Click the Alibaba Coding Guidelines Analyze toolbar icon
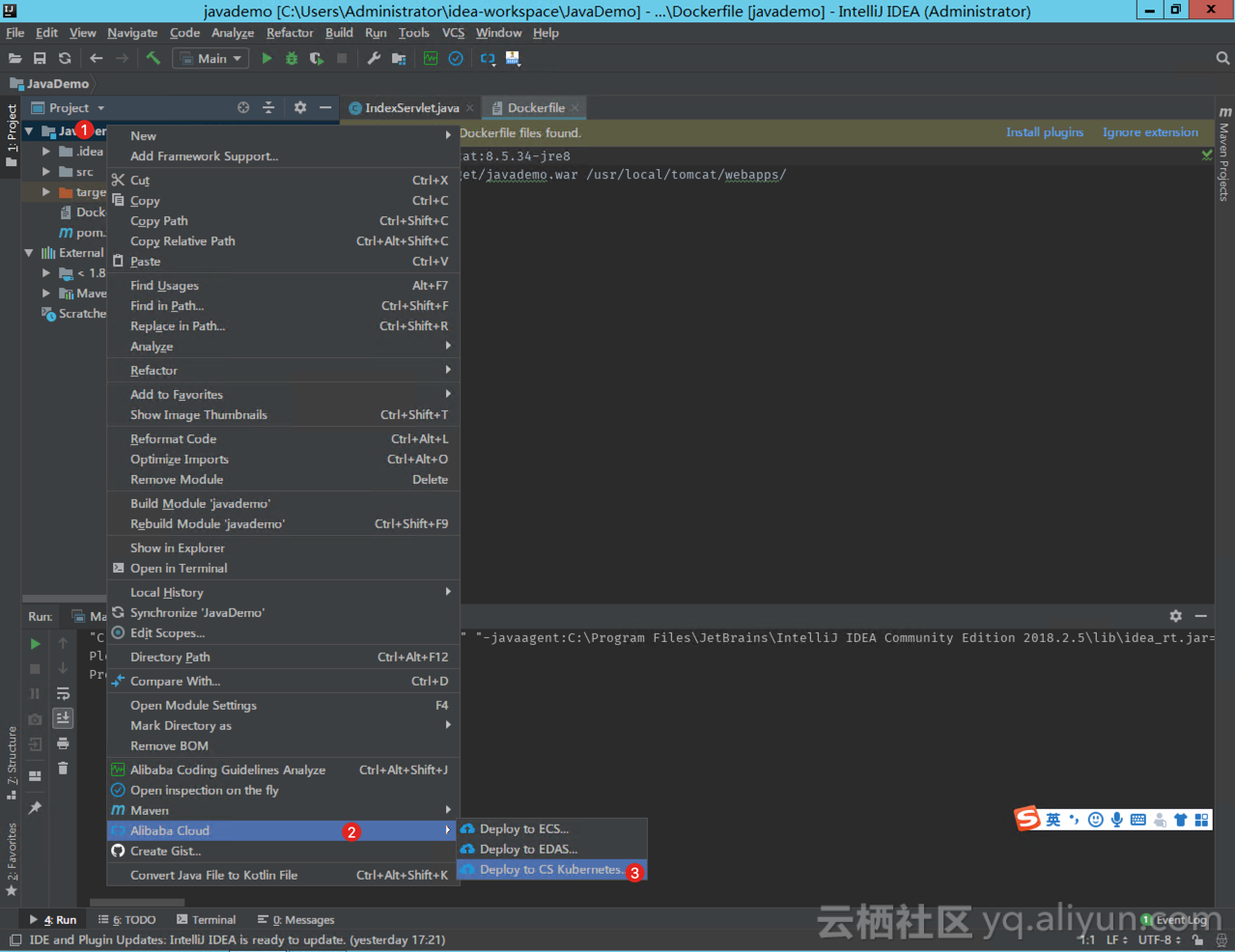This screenshot has height=952, width=1235. pyautogui.click(x=431, y=59)
